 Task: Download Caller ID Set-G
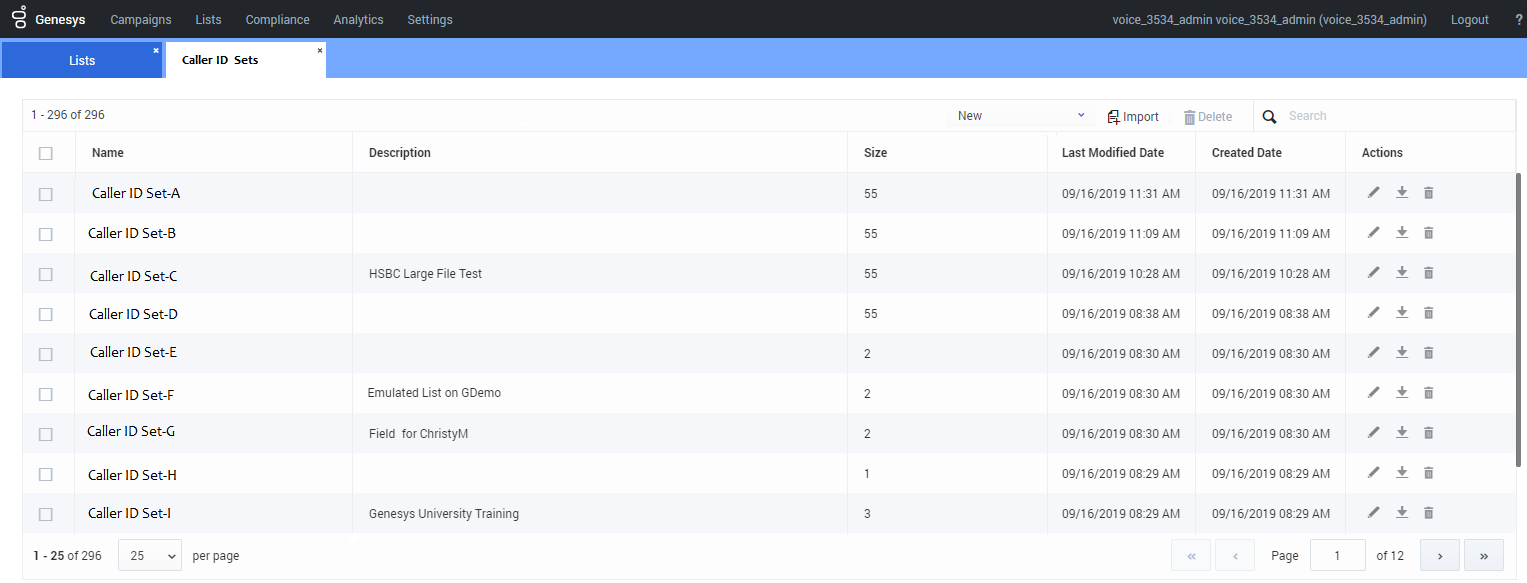tap(1402, 433)
